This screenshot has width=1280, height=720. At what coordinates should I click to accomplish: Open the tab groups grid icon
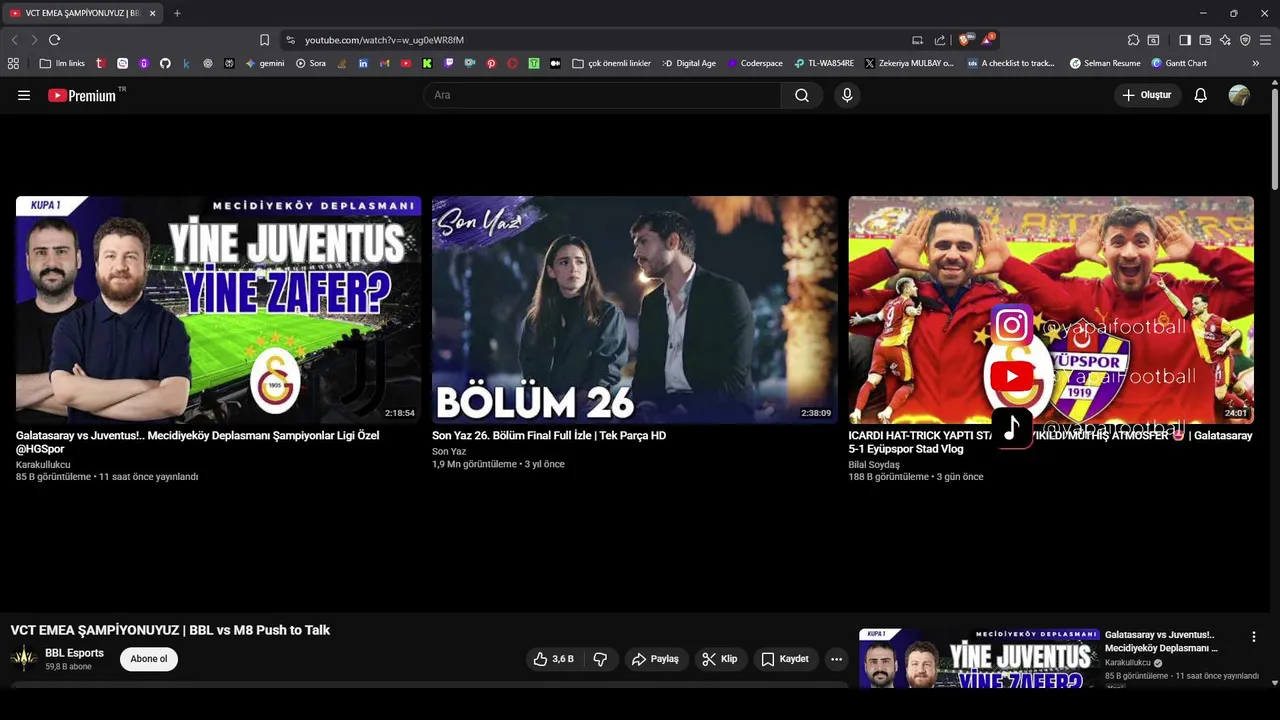[x=13, y=63]
